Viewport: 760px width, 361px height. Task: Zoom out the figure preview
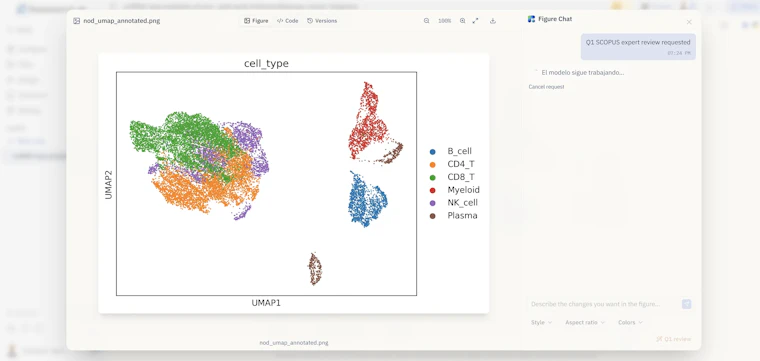pyautogui.click(x=427, y=21)
